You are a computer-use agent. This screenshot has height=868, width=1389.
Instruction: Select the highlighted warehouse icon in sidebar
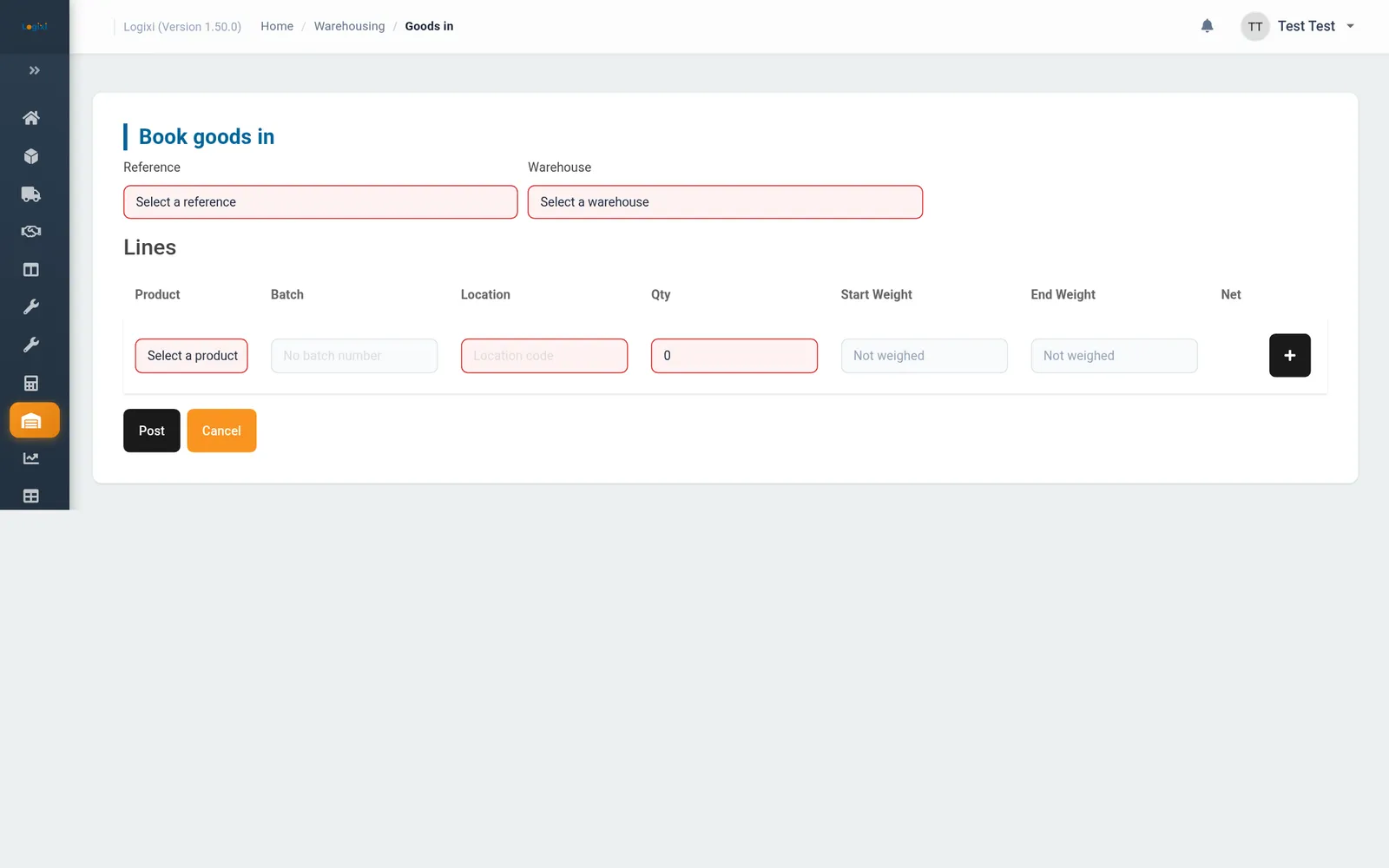pos(35,421)
